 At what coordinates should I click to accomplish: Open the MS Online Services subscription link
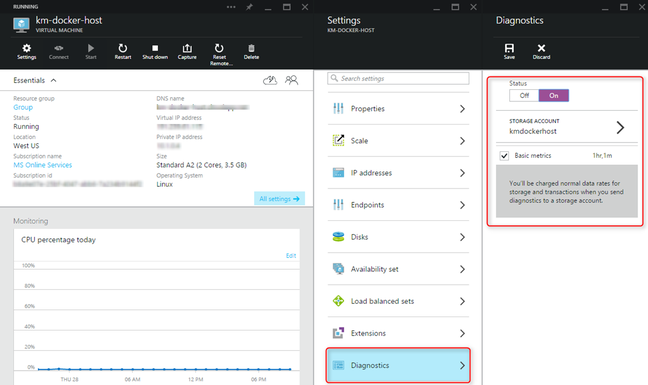(43, 165)
